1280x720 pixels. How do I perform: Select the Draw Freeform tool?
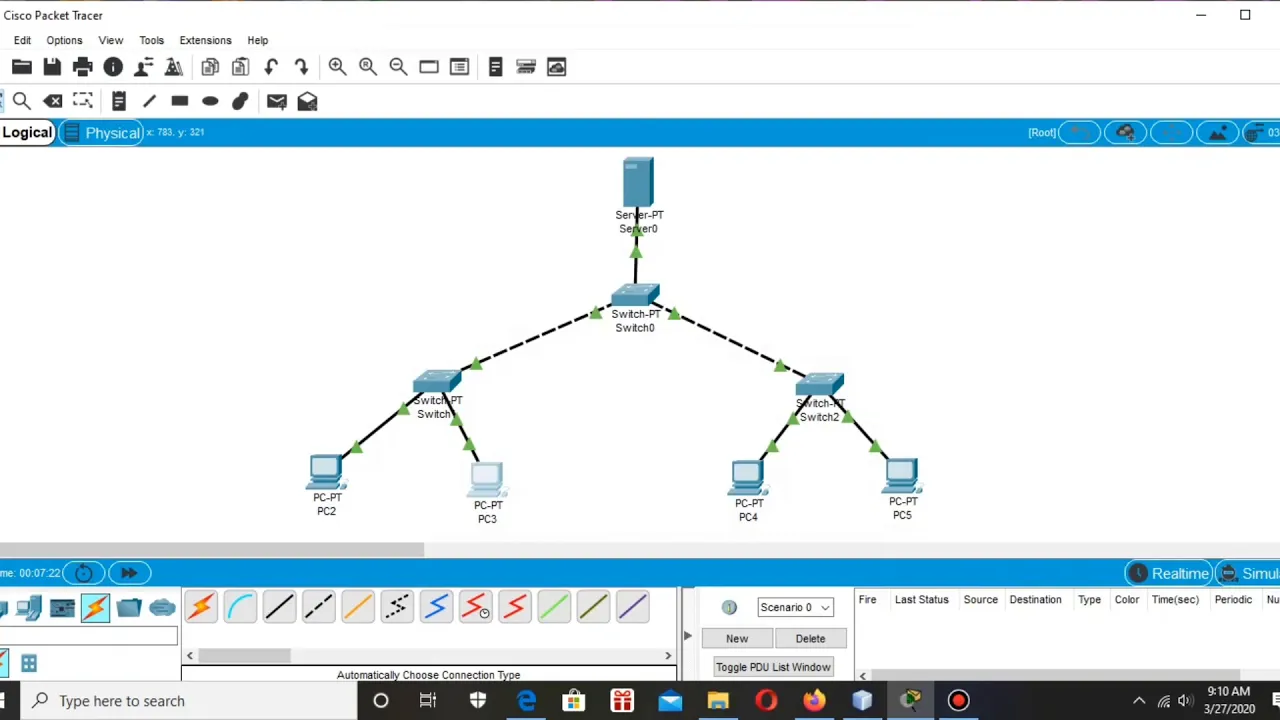[x=240, y=101]
